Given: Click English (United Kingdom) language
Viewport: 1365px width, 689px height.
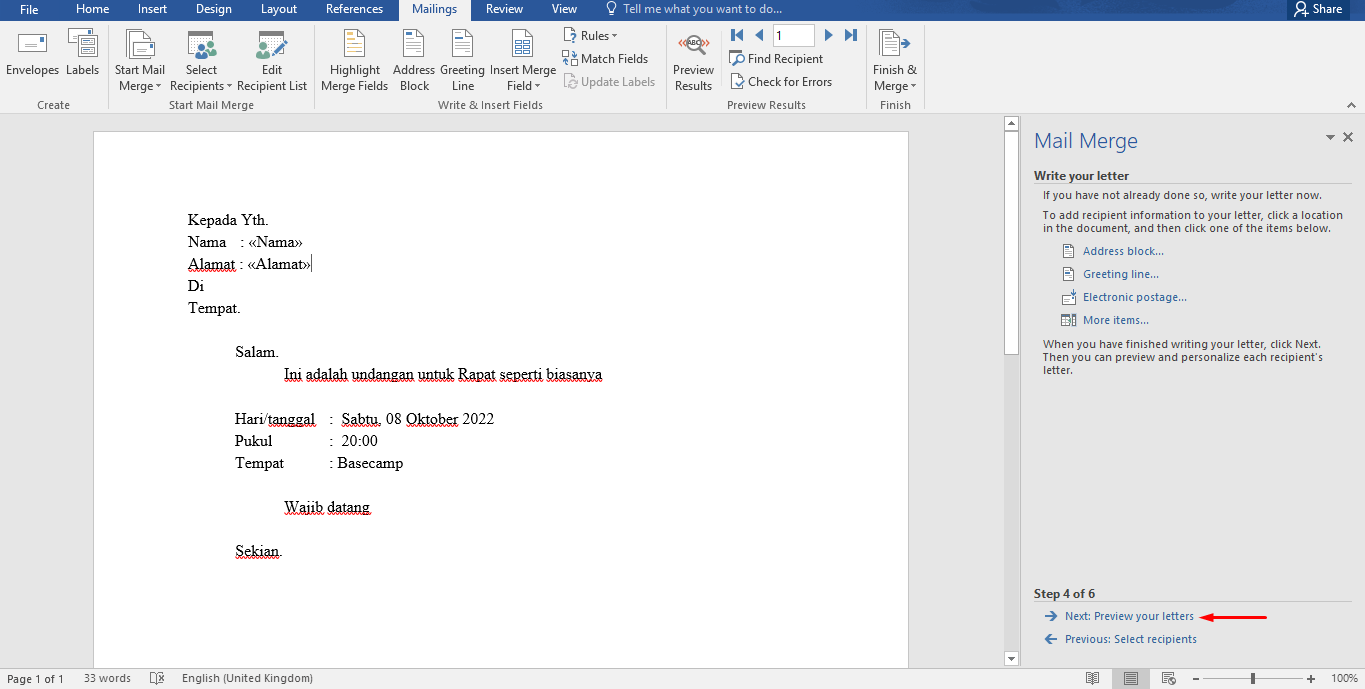Looking at the screenshot, I should [x=247, y=678].
